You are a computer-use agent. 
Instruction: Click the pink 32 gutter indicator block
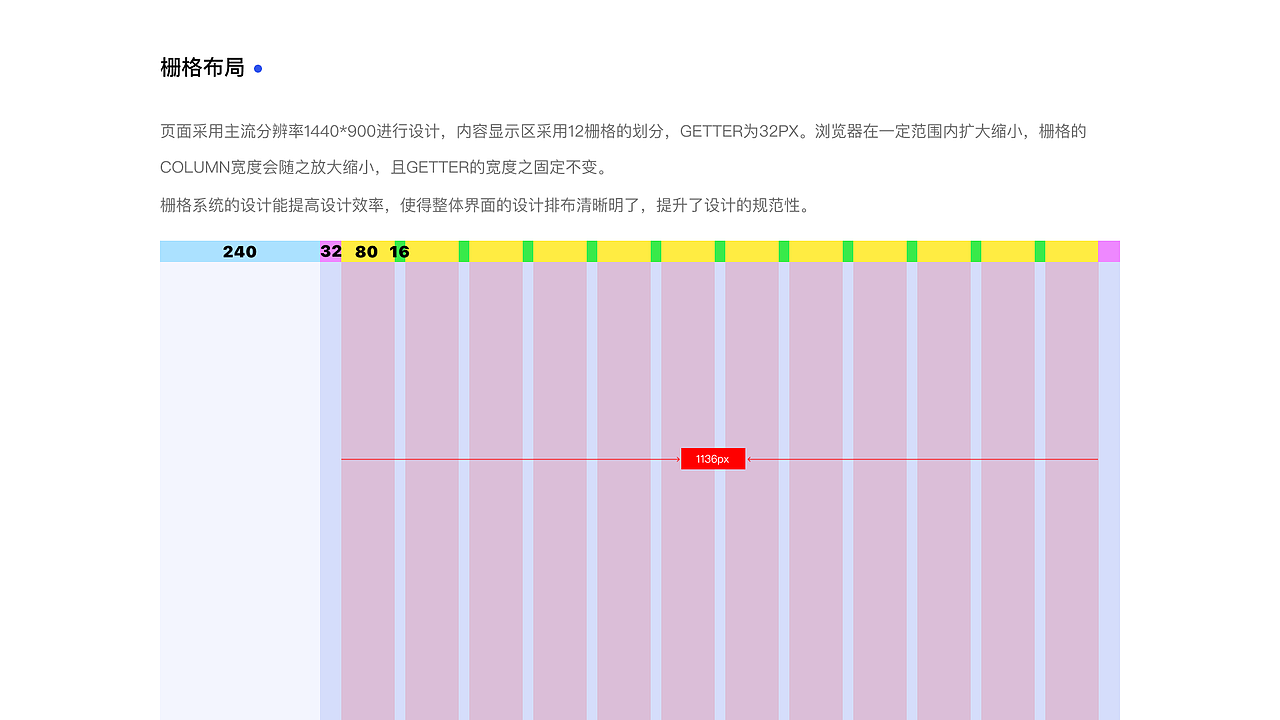[x=330, y=252]
